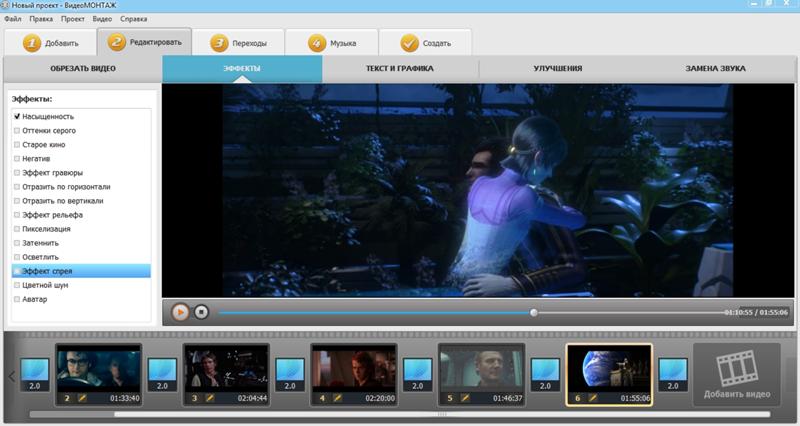Select transition icon between clips 4 and 5
The image size is (800, 426).
(417, 374)
